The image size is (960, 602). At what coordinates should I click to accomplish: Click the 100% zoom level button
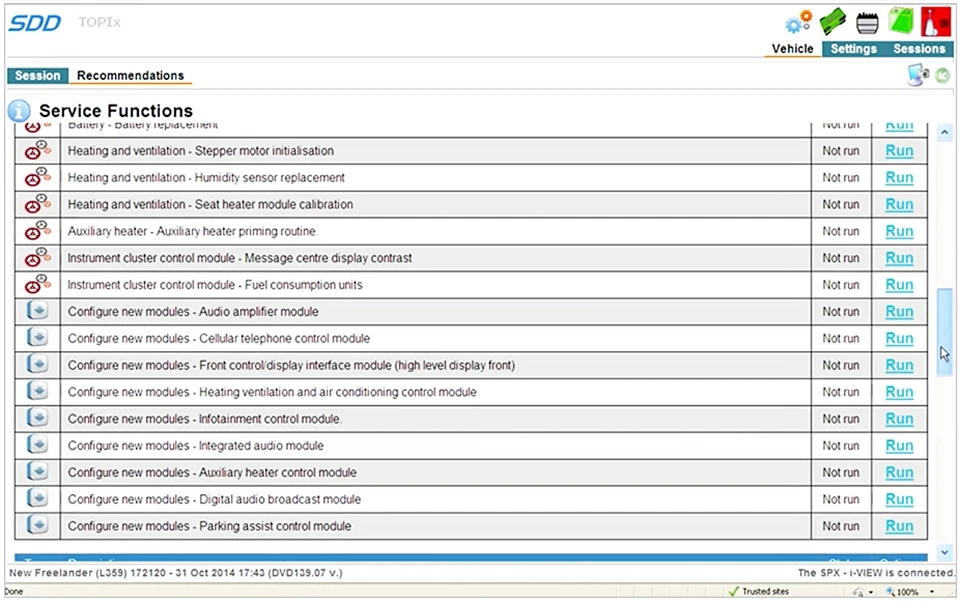[x=902, y=592]
